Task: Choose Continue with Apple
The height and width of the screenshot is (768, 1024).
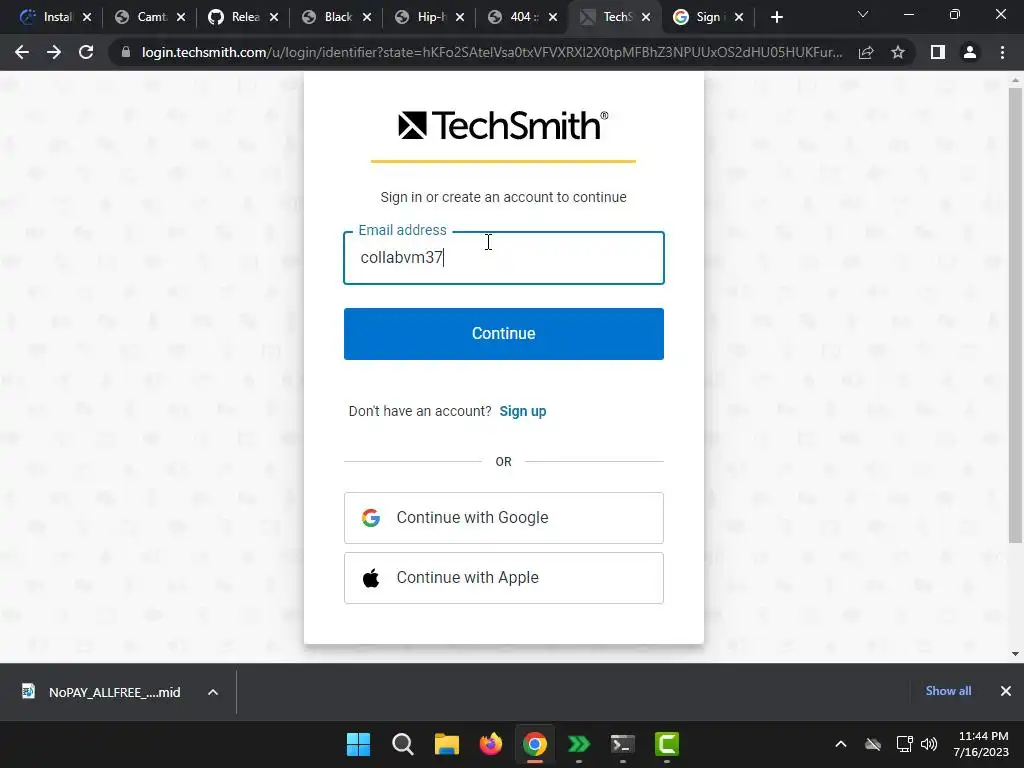Action: point(504,578)
